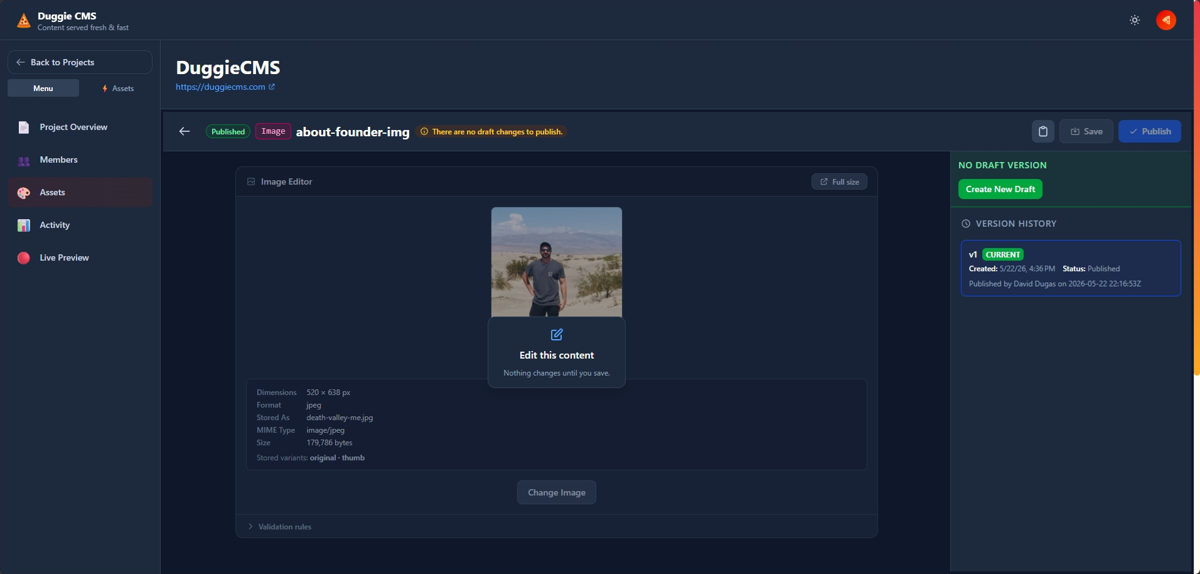This screenshot has width=1200, height=574.
Task: Click the clipboard copy icon button
Action: pos(1043,131)
